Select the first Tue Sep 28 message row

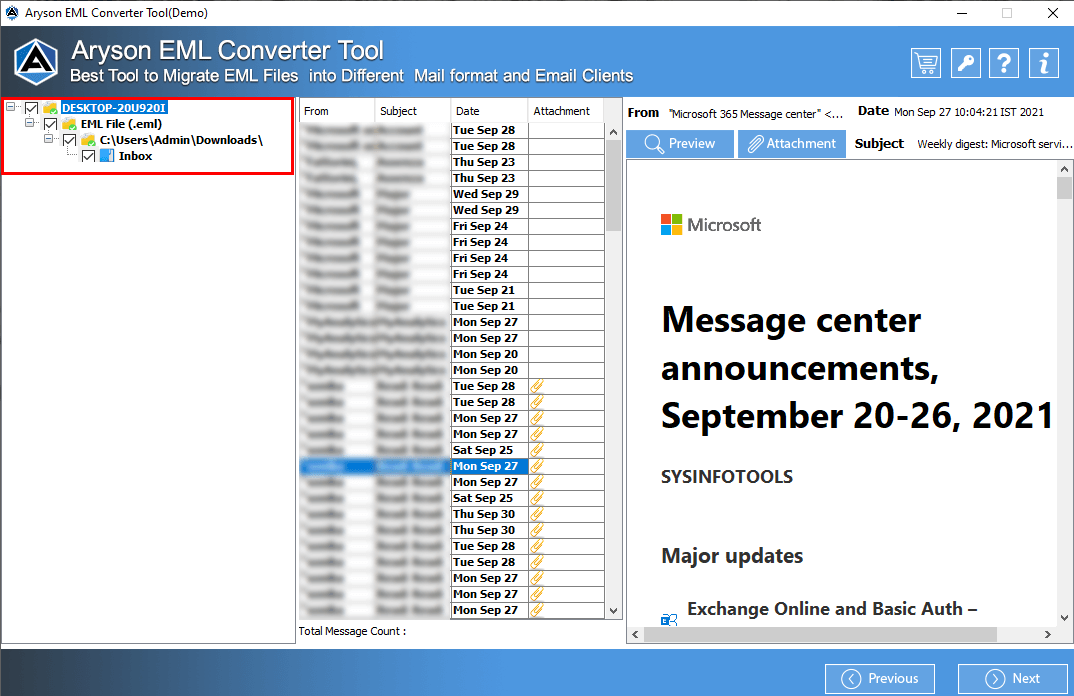(452, 130)
